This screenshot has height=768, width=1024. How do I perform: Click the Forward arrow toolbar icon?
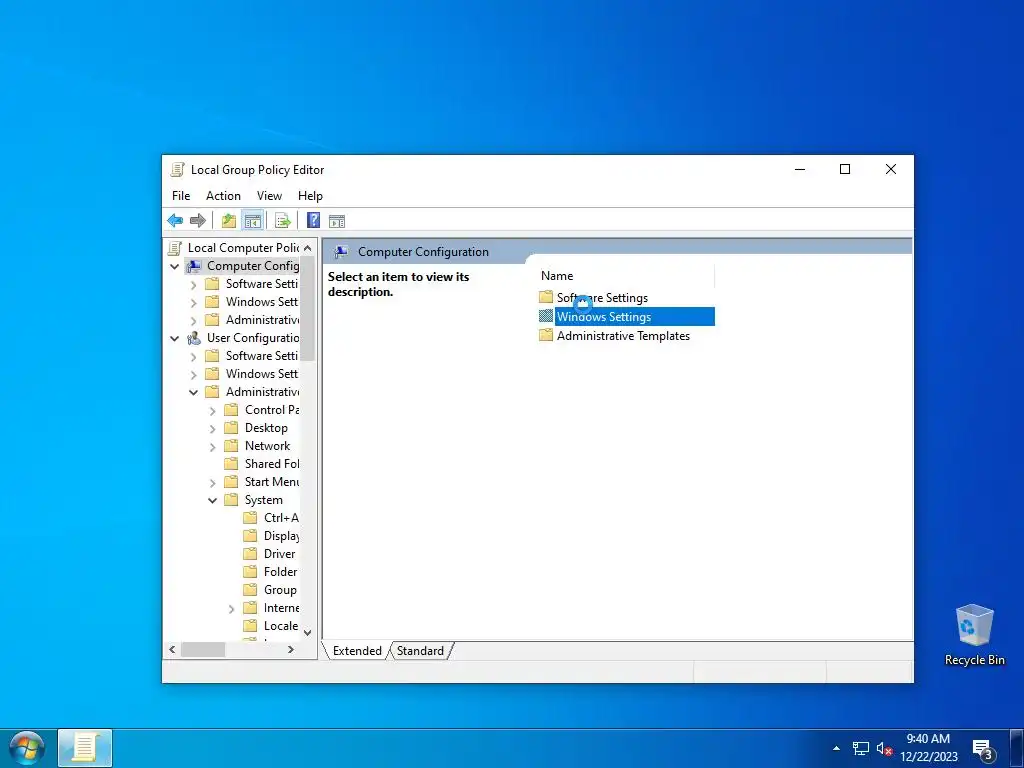point(197,221)
